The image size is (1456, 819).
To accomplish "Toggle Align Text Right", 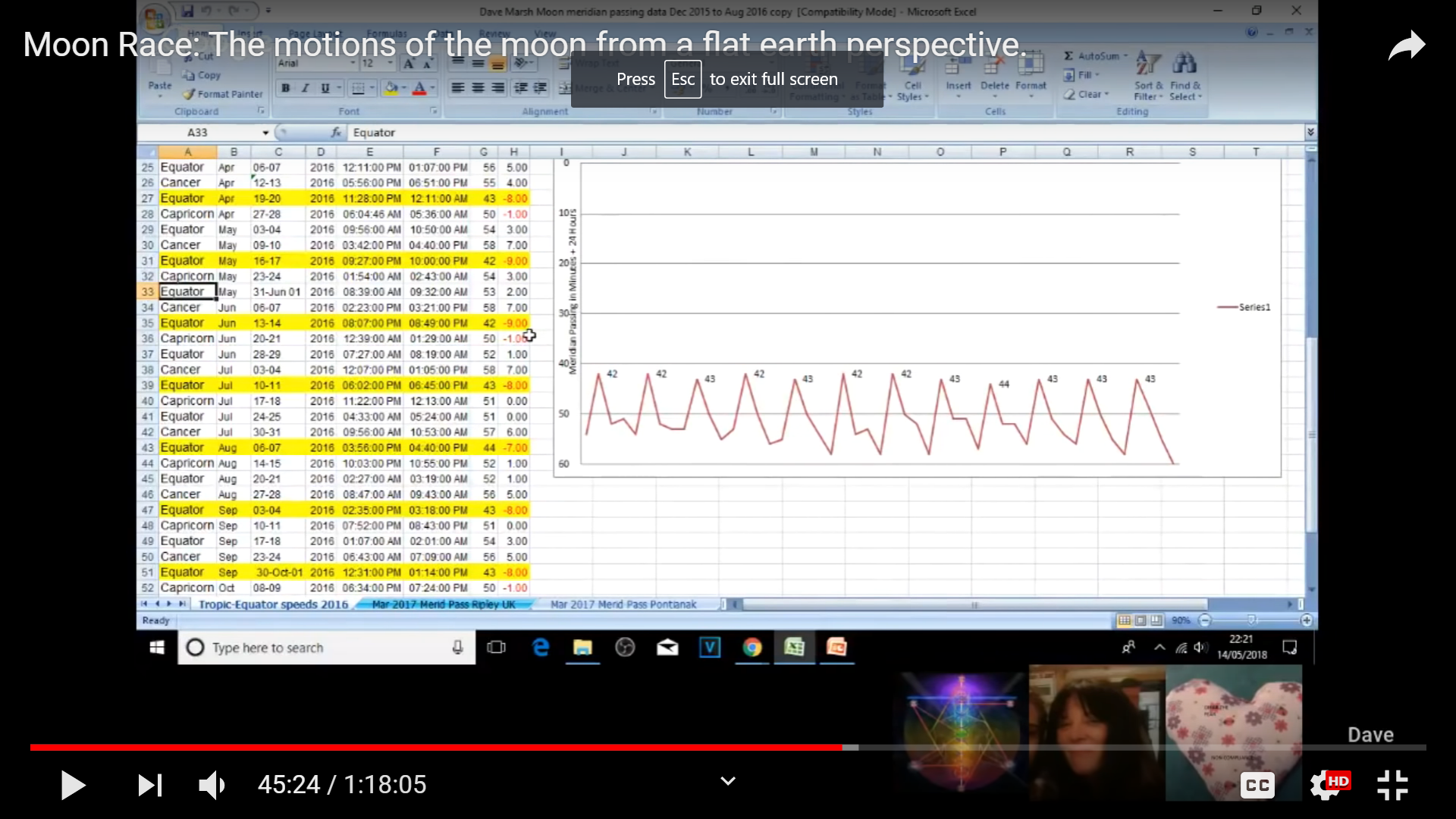I will [x=497, y=88].
